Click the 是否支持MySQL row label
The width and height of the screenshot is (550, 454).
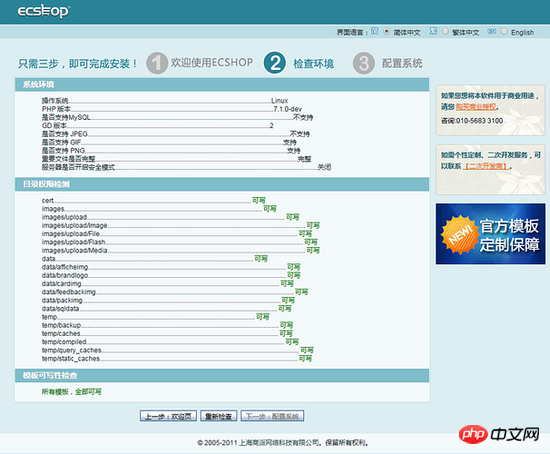click(x=66, y=118)
